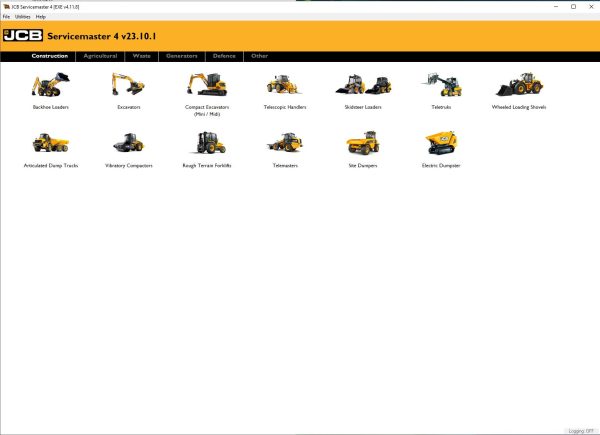Open the File menu
The height and width of the screenshot is (435, 600).
click(6, 17)
